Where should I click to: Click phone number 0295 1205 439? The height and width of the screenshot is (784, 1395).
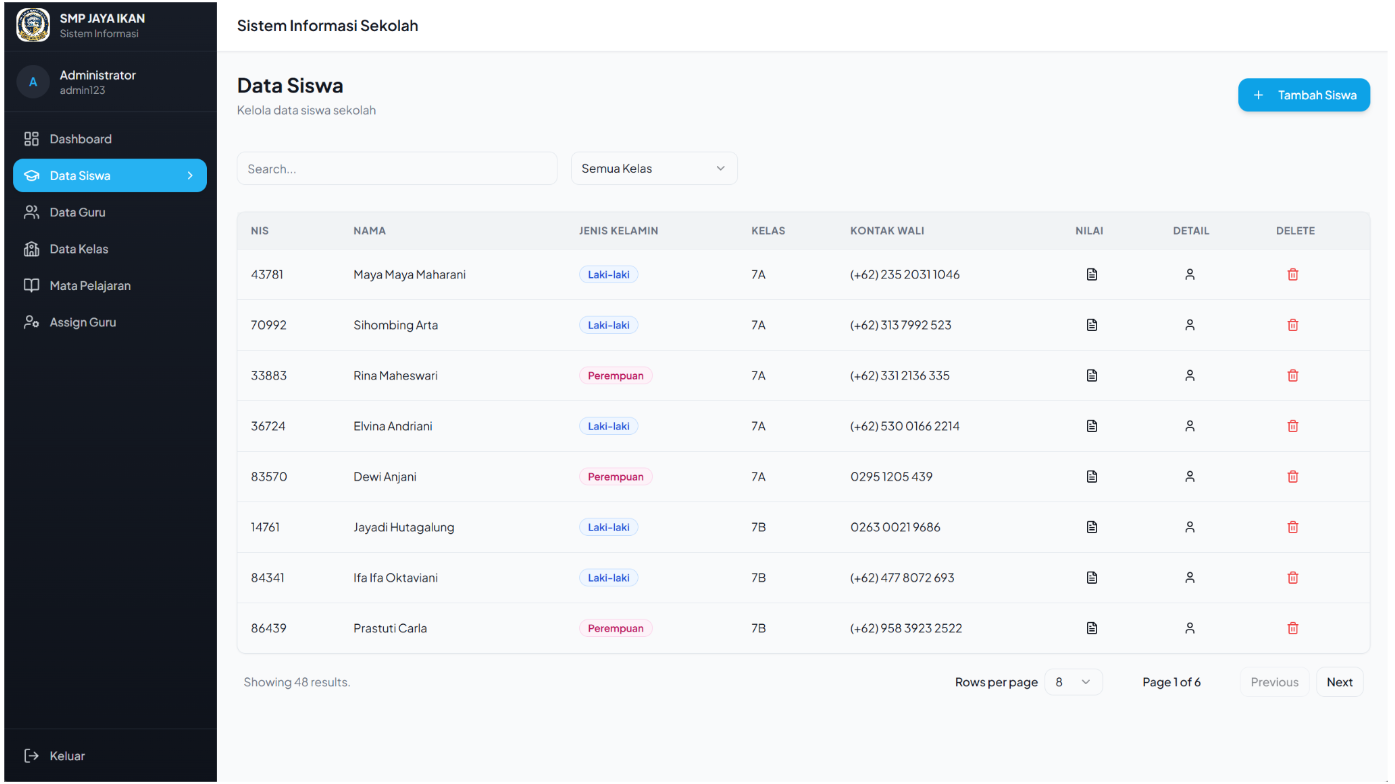pyautogui.click(x=892, y=477)
